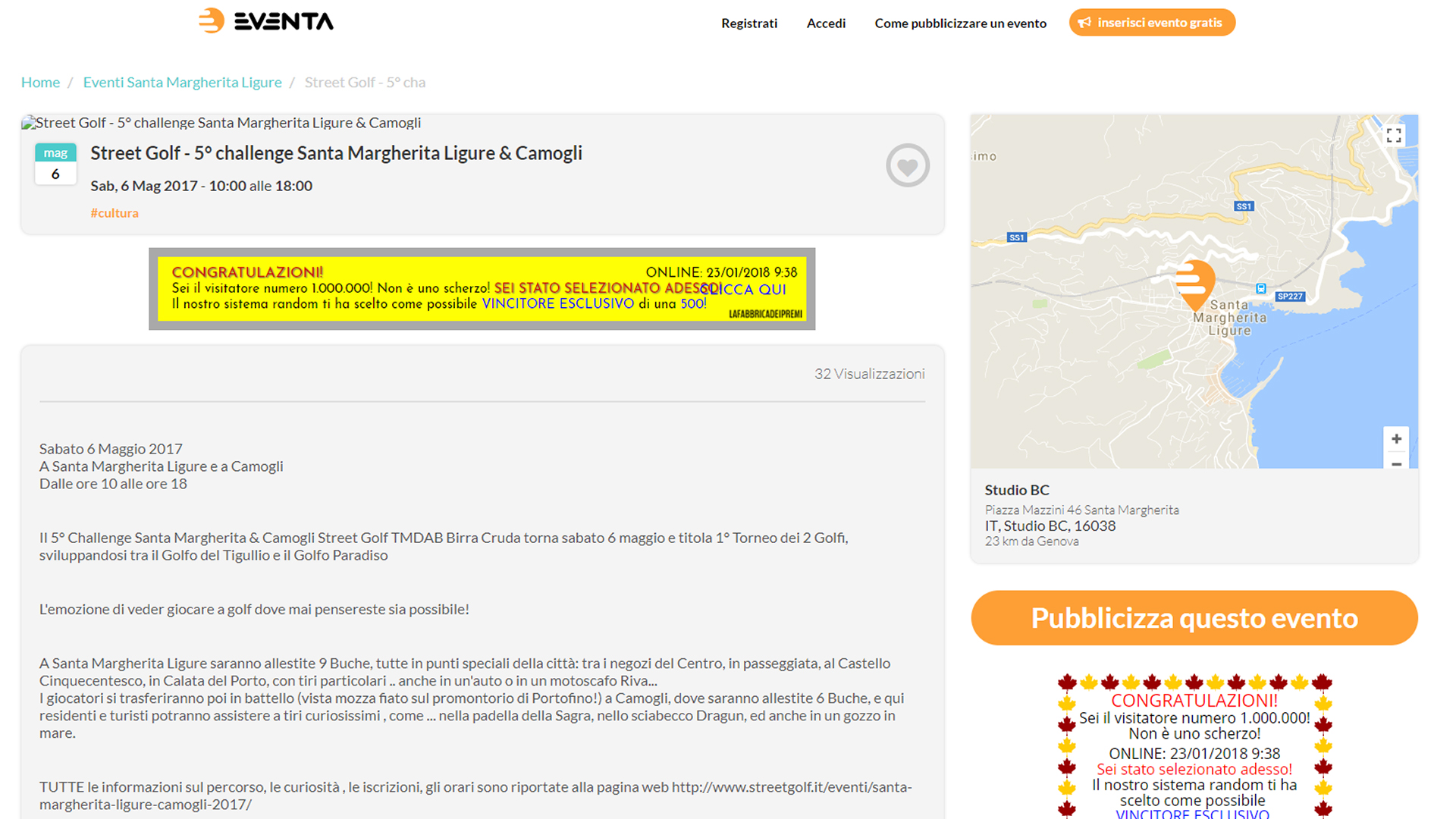Click the #cultura hashtag
1456x819 pixels.
coord(115,213)
